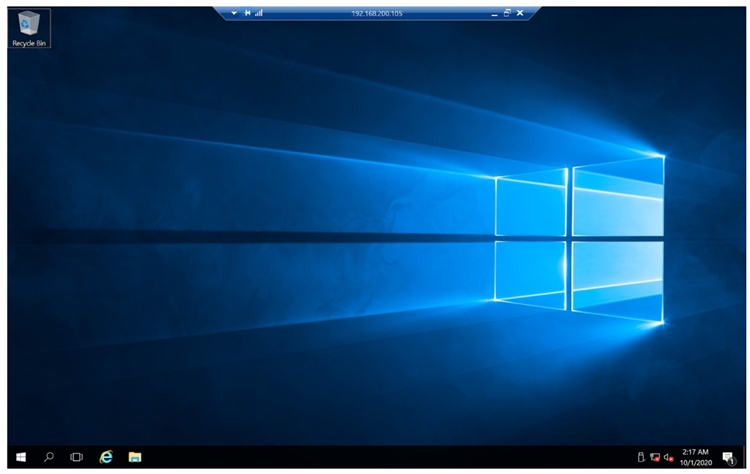
Task: Open Action Center notifications icon
Action: click(x=728, y=457)
